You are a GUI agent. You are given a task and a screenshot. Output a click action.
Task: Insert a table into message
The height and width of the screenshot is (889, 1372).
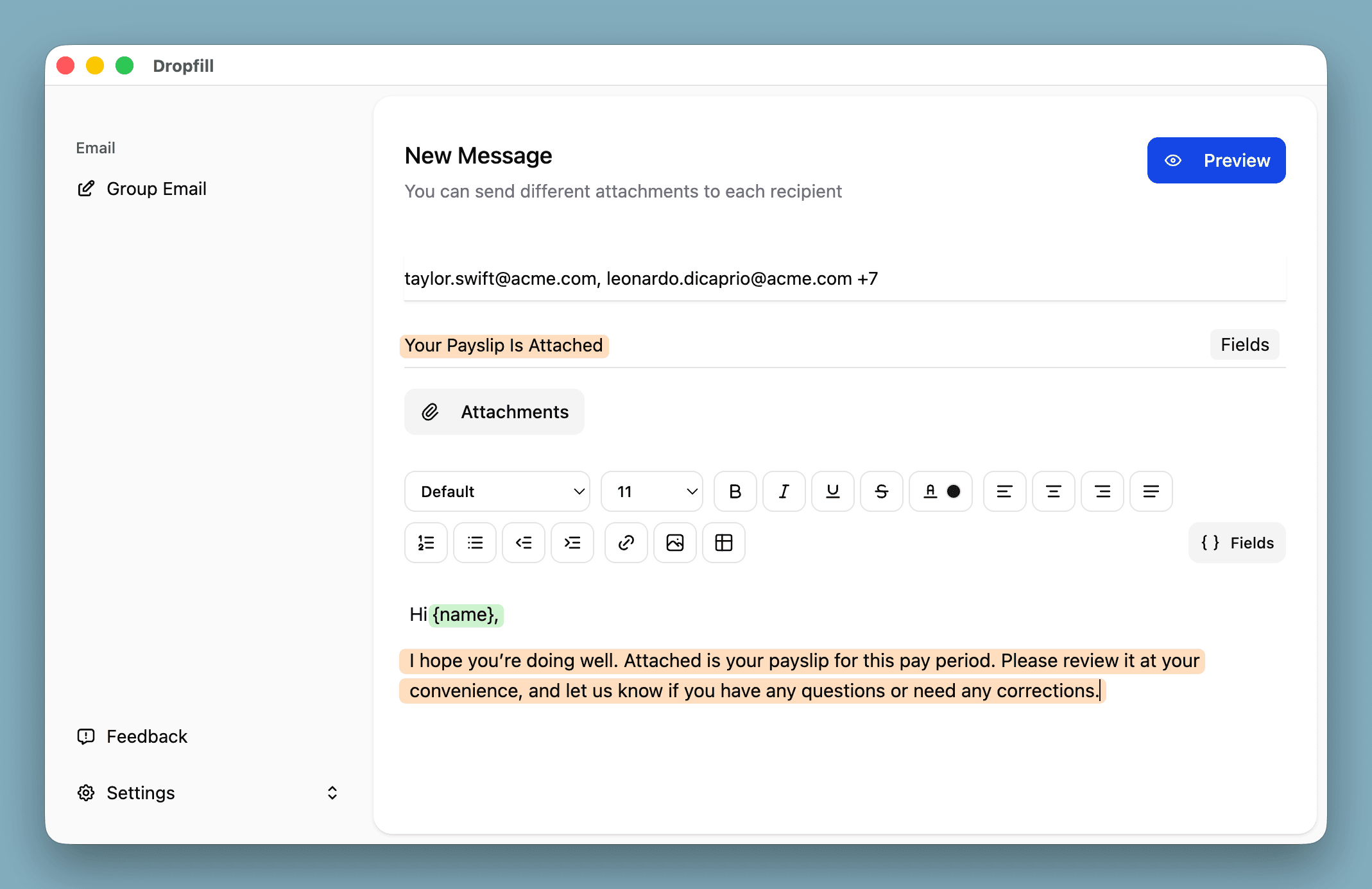tap(723, 543)
